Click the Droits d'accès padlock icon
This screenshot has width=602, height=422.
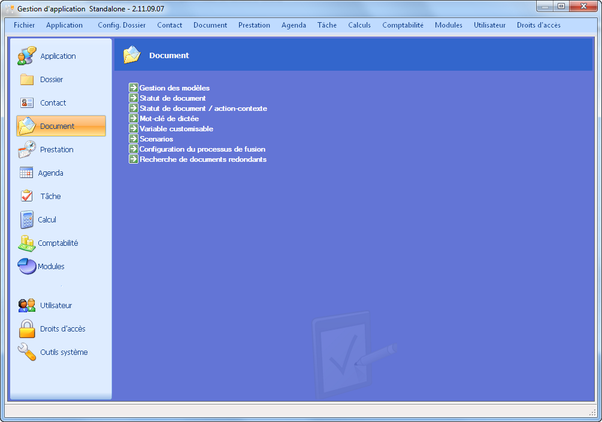coord(27,328)
